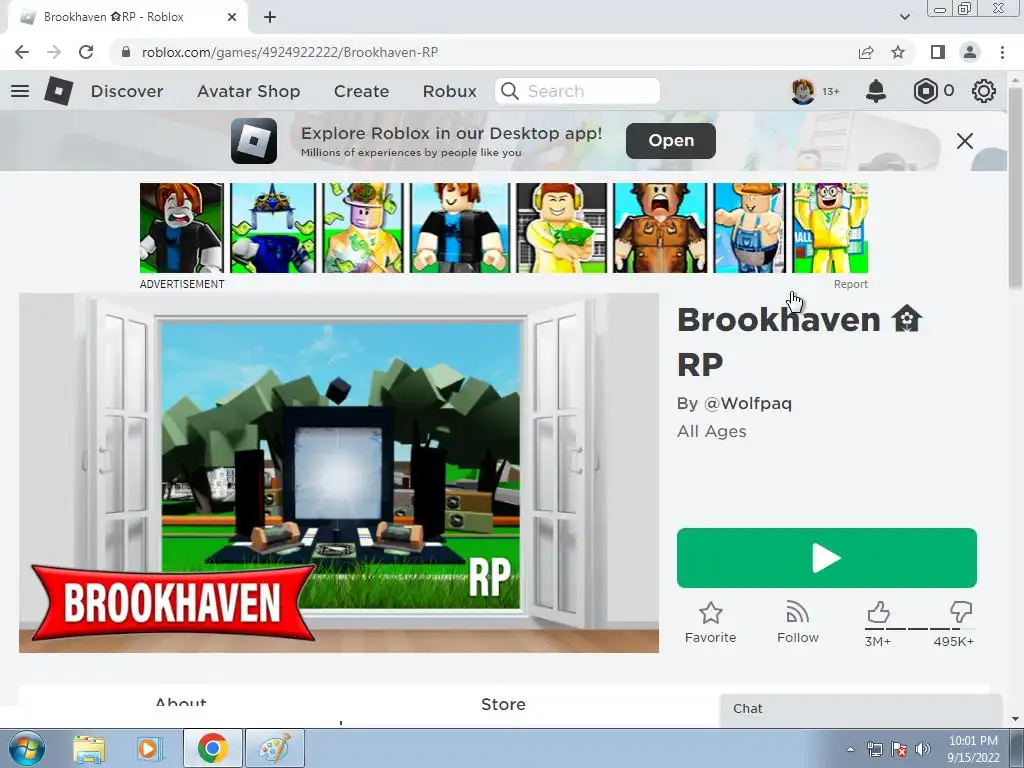Click the like-to-dislike vote ratio bar
The height and width of the screenshot is (768, 1024).
click(919, 628)
